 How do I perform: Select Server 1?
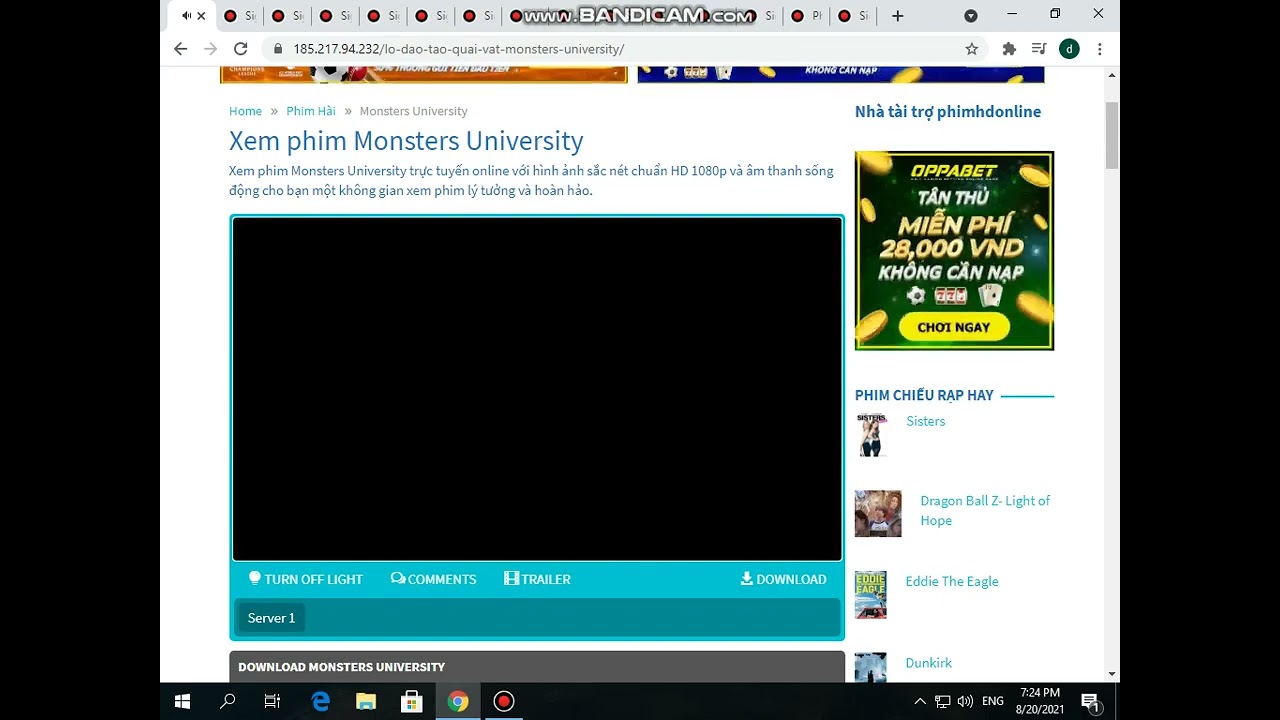click(271, 618)
